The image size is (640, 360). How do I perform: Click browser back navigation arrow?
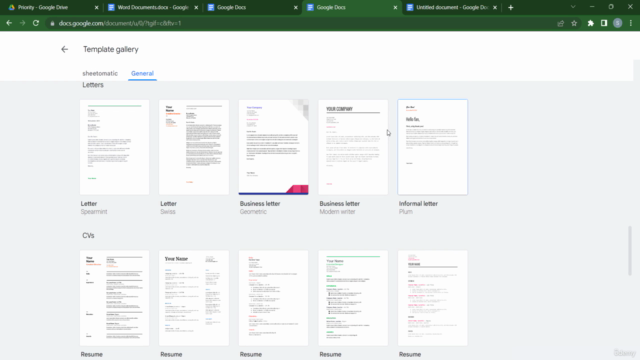coord(9,23)
